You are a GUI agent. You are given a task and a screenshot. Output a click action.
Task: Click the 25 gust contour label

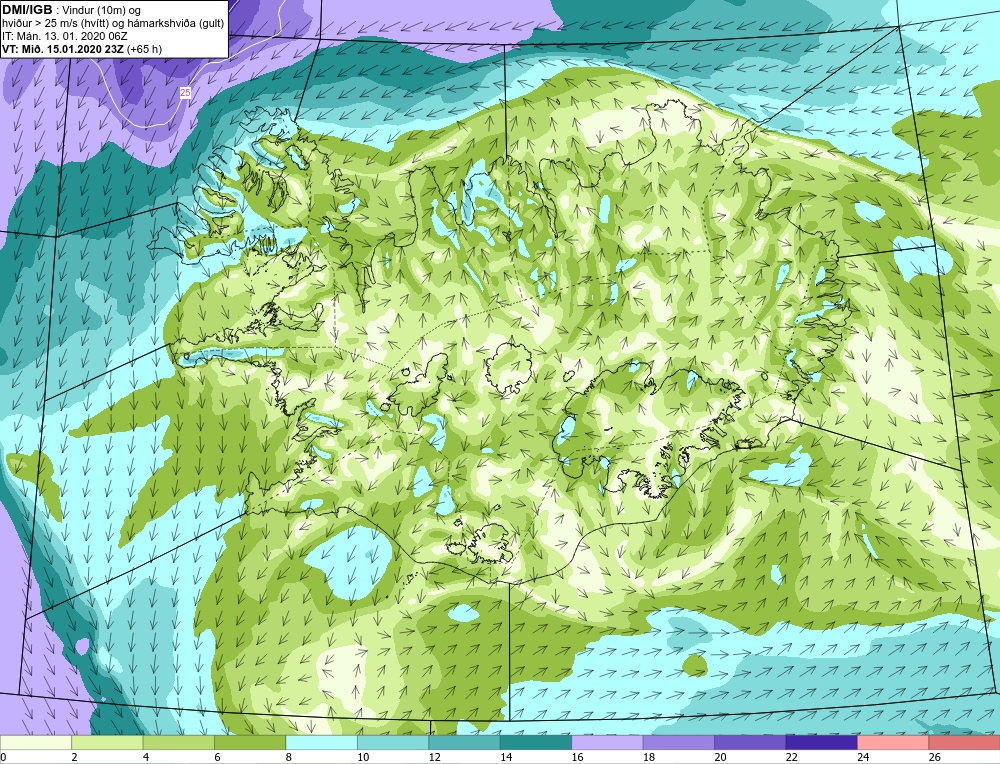[185, 92]
